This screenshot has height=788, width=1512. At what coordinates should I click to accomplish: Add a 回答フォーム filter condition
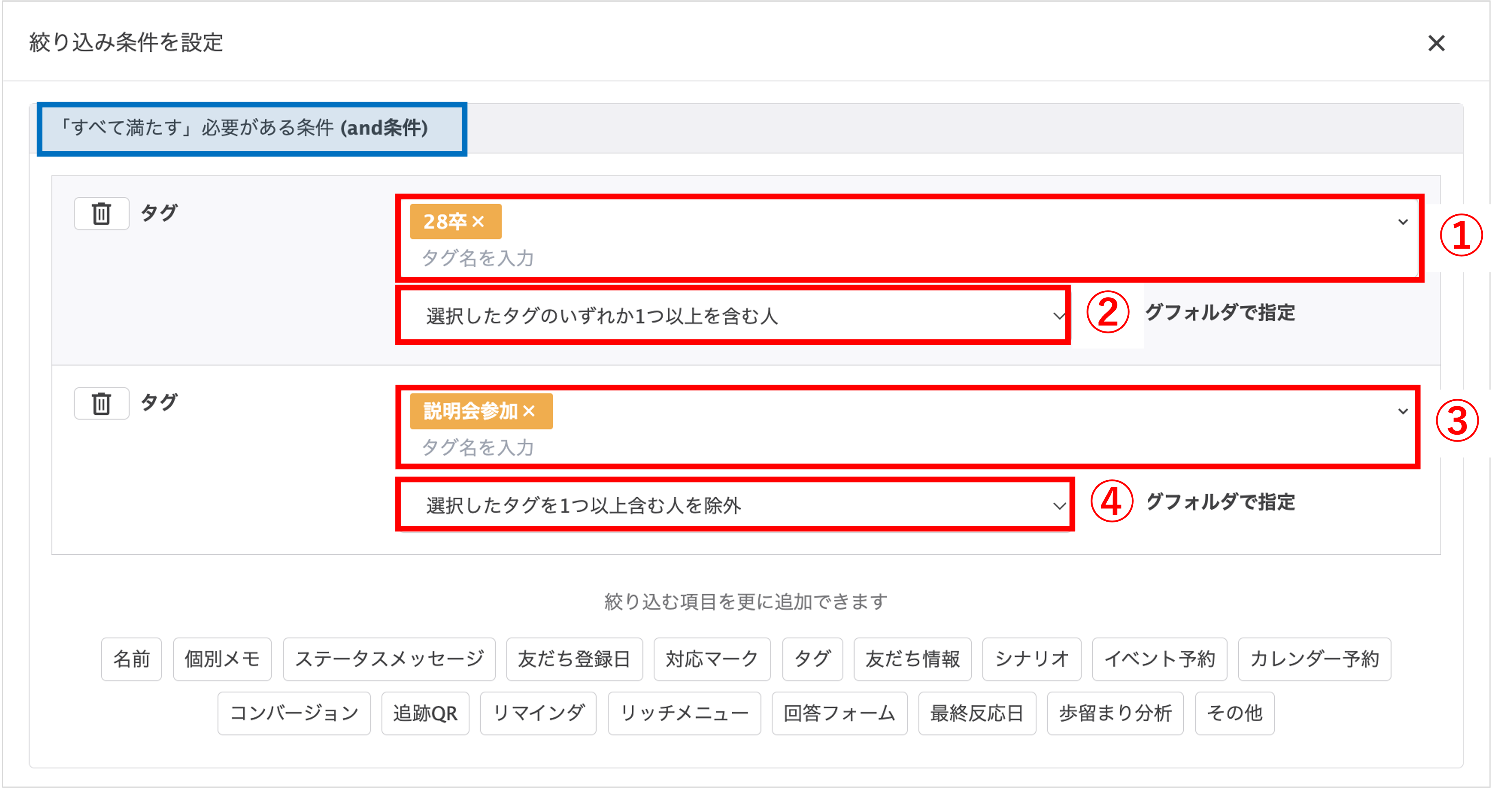pyautogui.click(x=839, y=714)
